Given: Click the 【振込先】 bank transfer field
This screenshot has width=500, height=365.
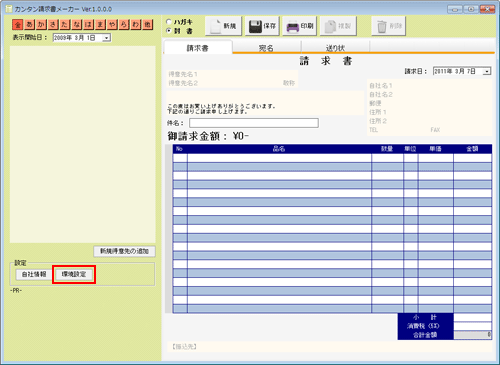Looking at the screenshot, I should tap(328, 347).
